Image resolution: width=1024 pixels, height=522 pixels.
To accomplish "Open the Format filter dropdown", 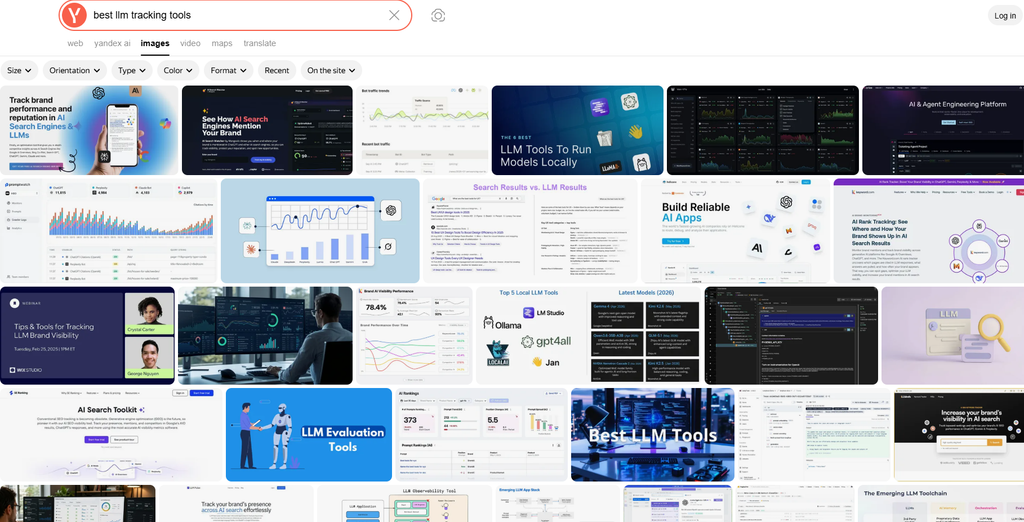I will pyautogui.click(x=229, y=71).
